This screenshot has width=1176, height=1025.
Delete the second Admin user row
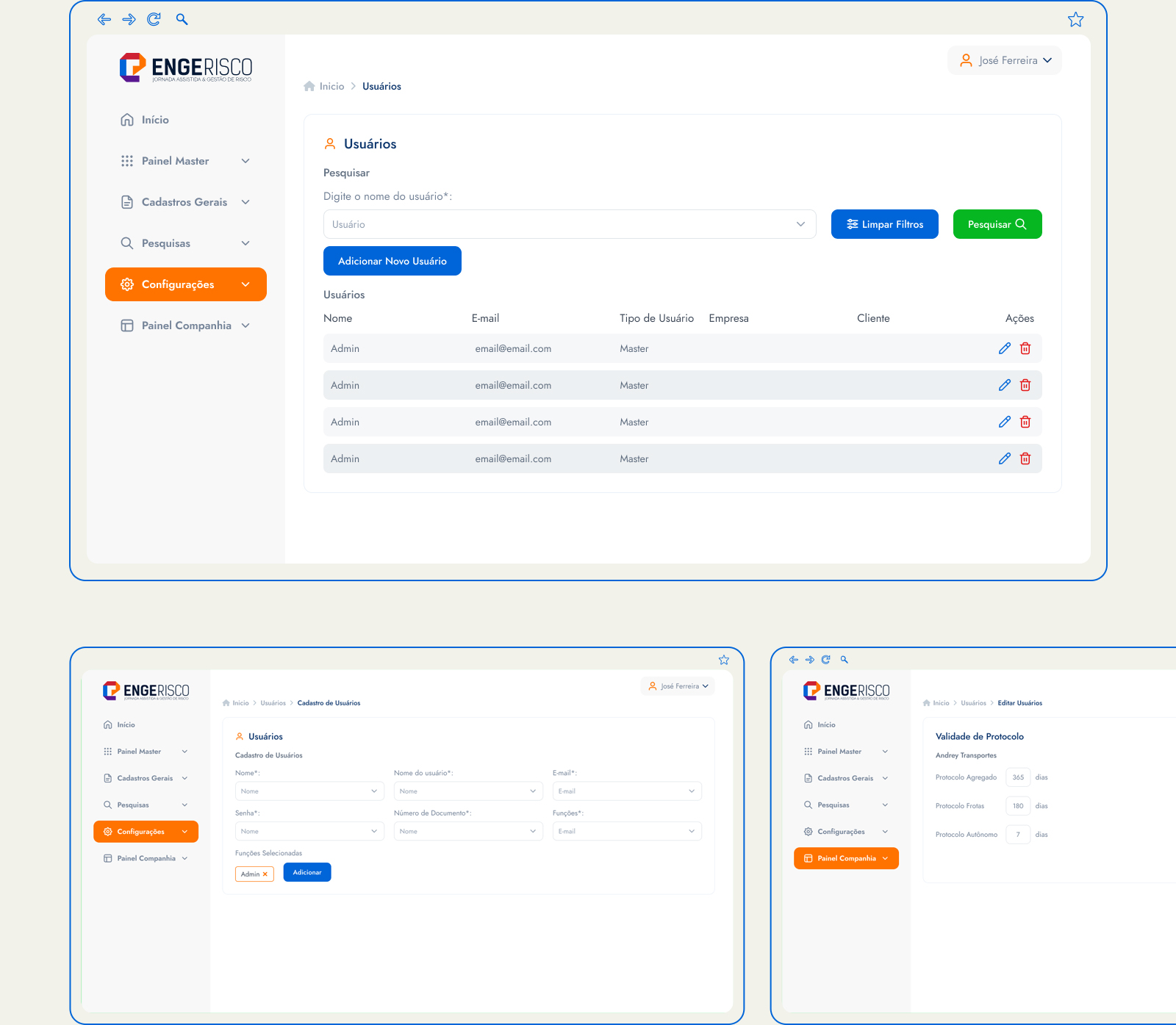tap(1025, 385)
